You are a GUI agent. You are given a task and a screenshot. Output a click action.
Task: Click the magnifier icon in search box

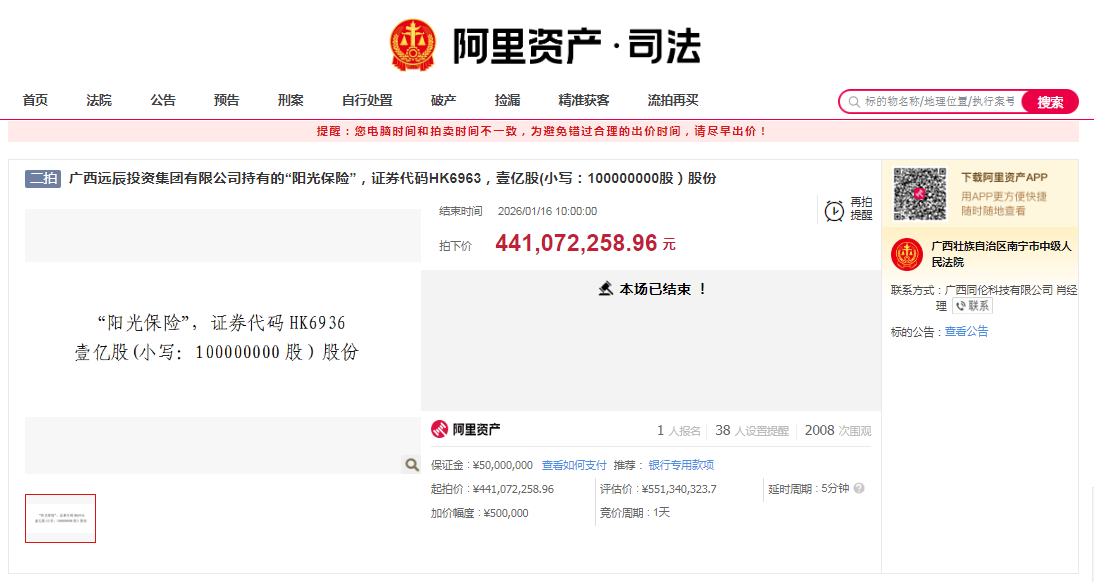(854, 102)
